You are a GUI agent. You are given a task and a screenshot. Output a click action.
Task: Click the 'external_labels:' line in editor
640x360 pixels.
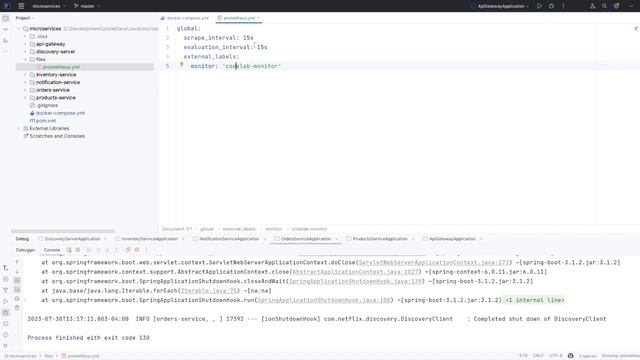click(x=211, y=57)
